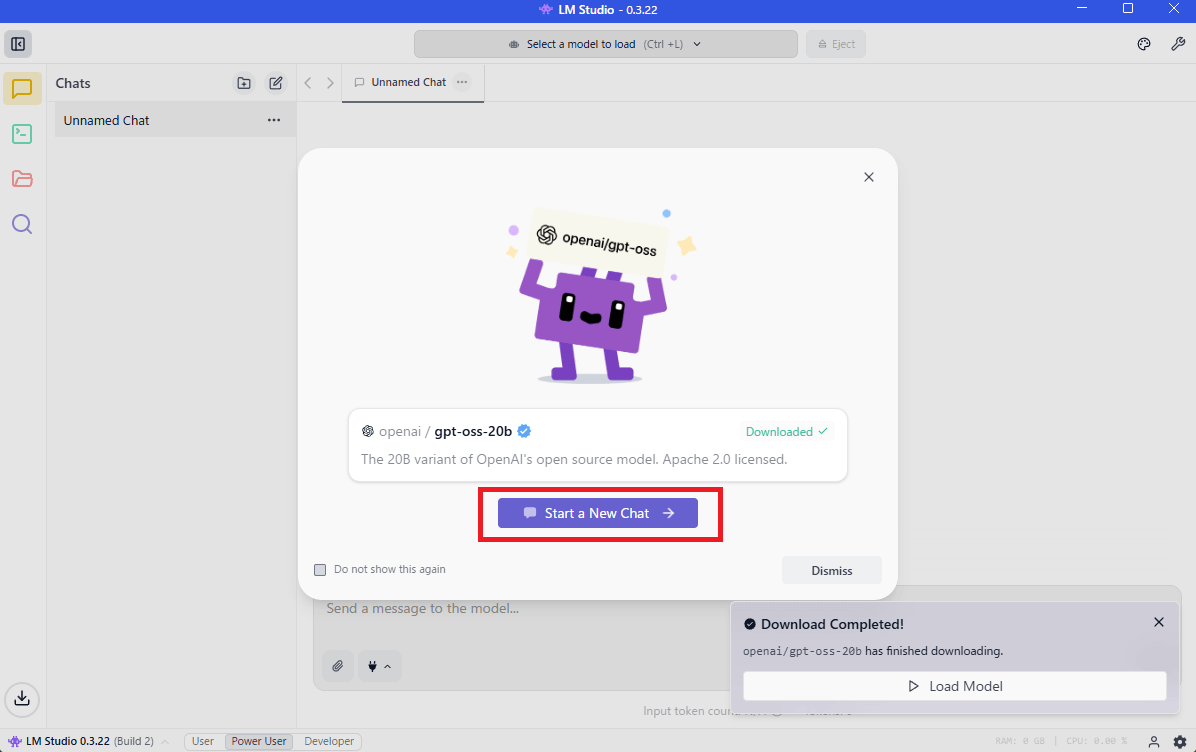Click Load Model in the notification

(955, 686)
